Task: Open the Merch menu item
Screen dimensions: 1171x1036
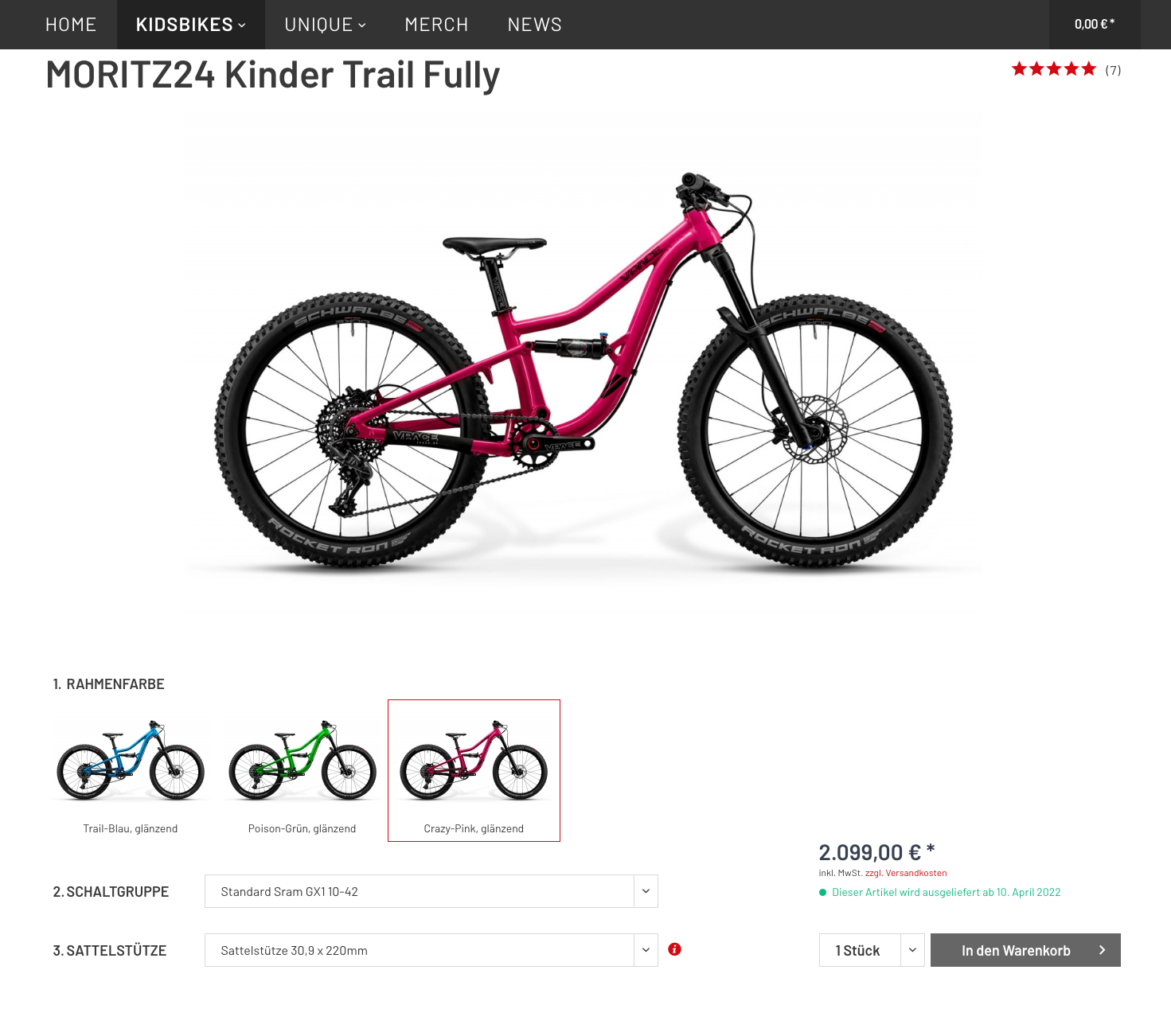Action: [x=436, y=25]
